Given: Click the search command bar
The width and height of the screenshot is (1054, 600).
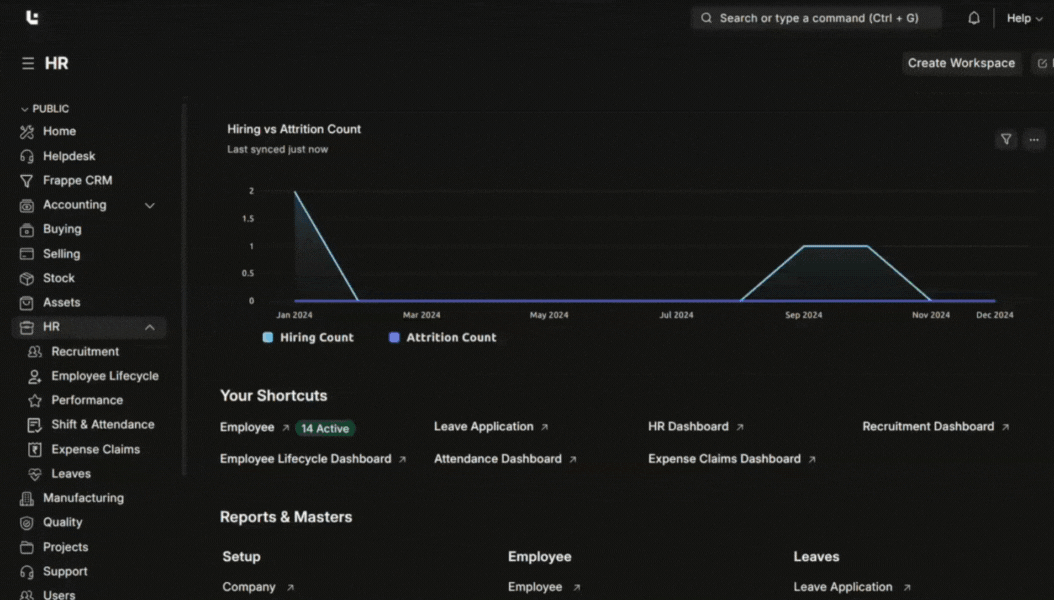Looking at the screenshot, I should point(816,18).
